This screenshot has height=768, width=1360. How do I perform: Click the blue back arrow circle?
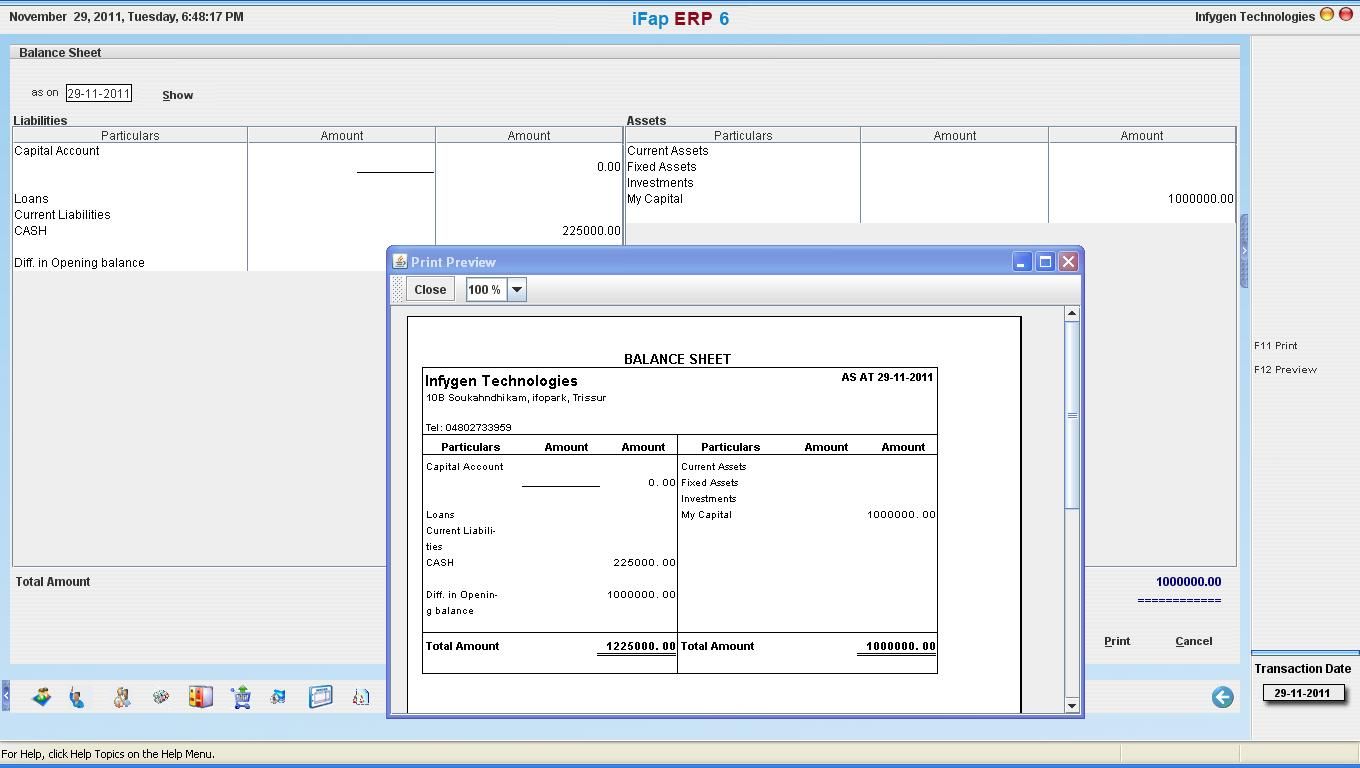point(1222,697)
